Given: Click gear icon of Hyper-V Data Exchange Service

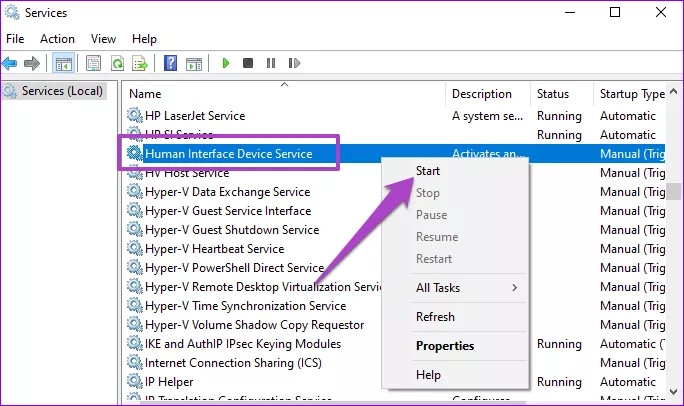Looking at the screenshot, I should pos(135,191).
